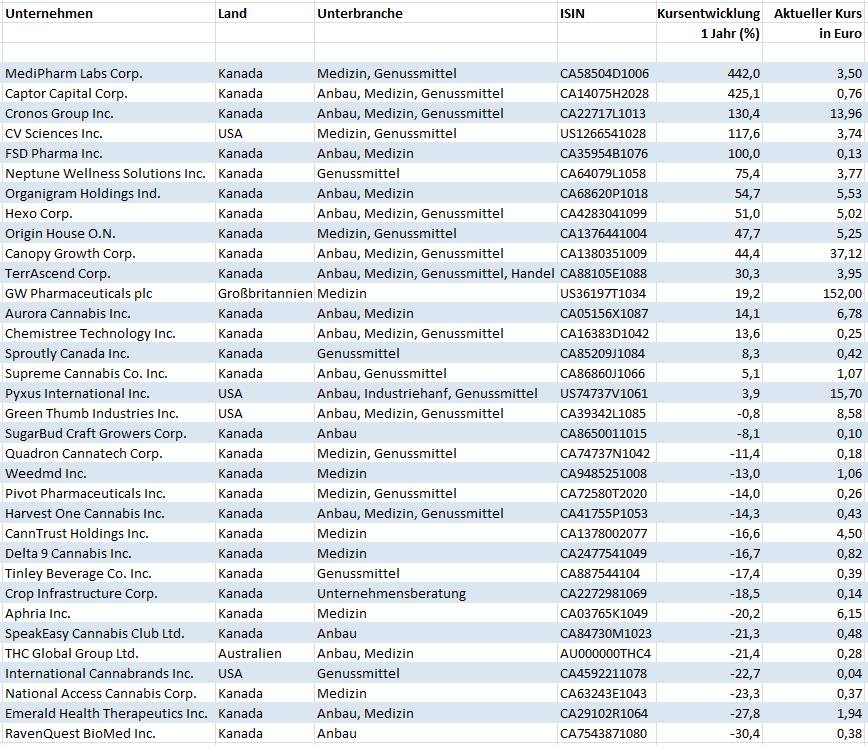Click the Hexo Corp. cell
This screenshot has width=868, height=745.
(108, 213)
